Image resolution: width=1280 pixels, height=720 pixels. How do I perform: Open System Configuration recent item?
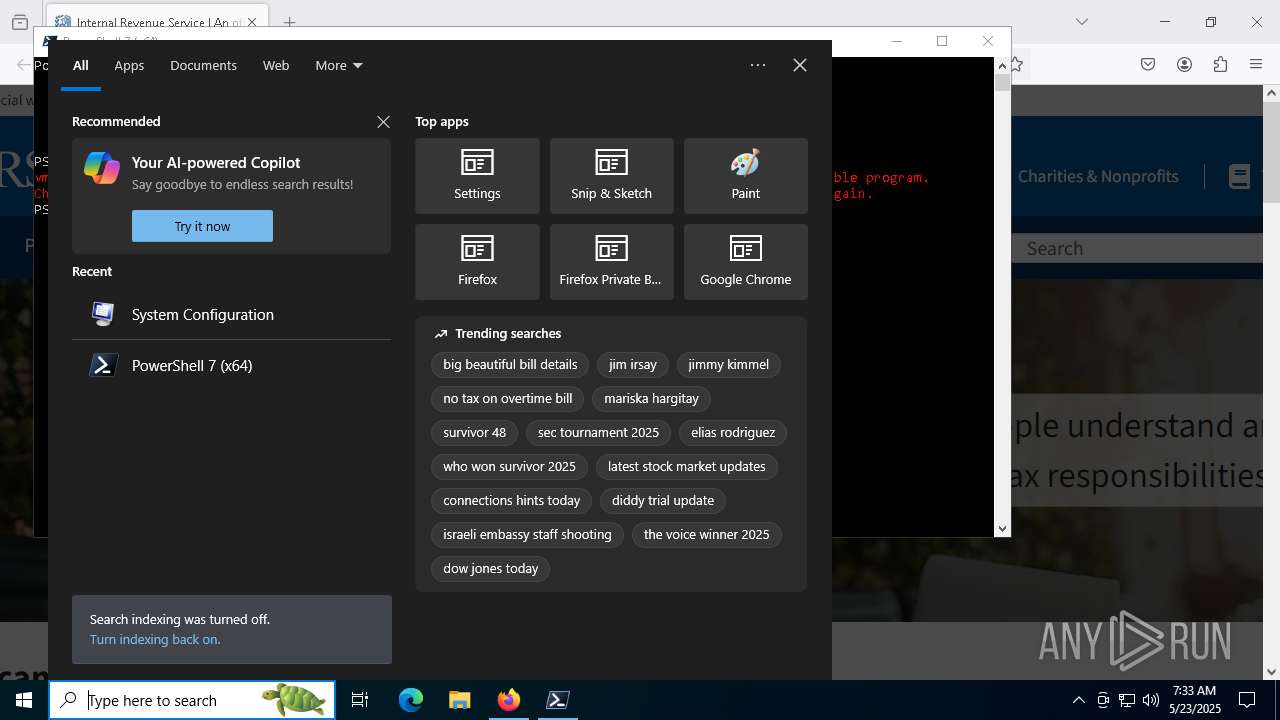pyautogui.click(x=231, y=314)
